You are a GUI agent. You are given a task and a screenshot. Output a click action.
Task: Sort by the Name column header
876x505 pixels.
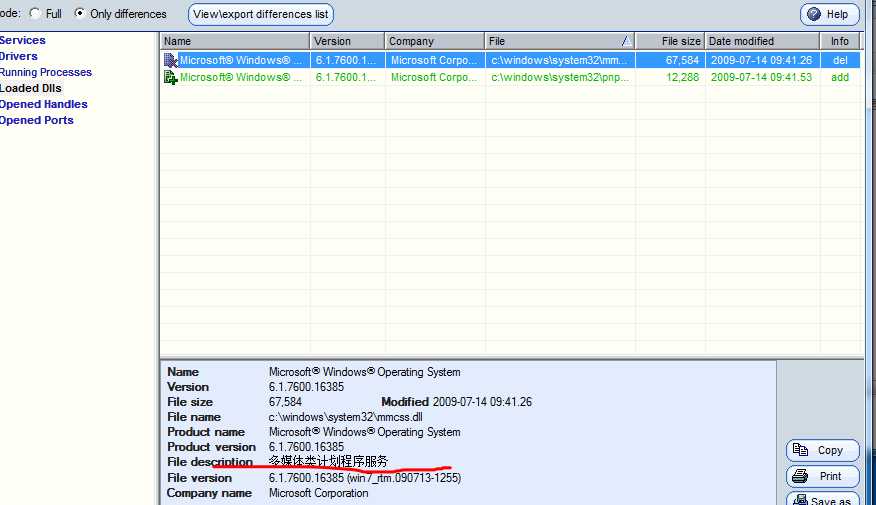[235, 41]
